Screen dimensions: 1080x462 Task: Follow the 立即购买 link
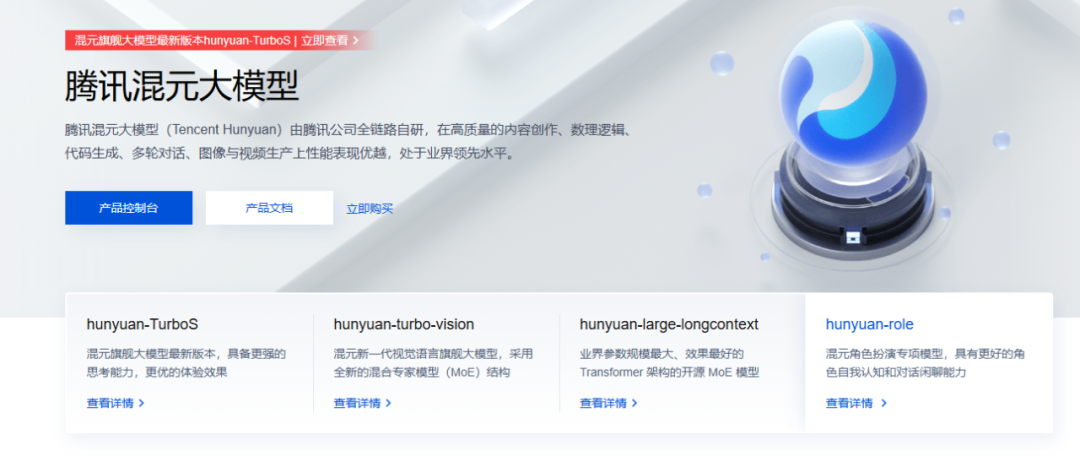tap(370, 209)
